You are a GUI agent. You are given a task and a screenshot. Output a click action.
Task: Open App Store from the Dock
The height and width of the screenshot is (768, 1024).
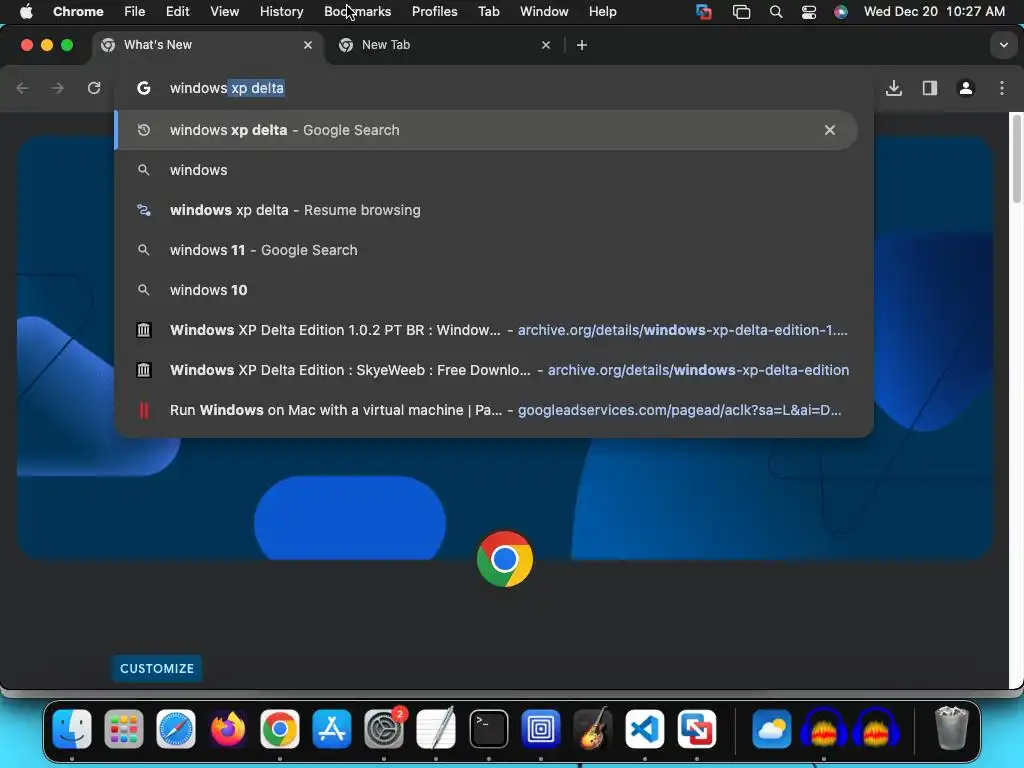[332, 729]
